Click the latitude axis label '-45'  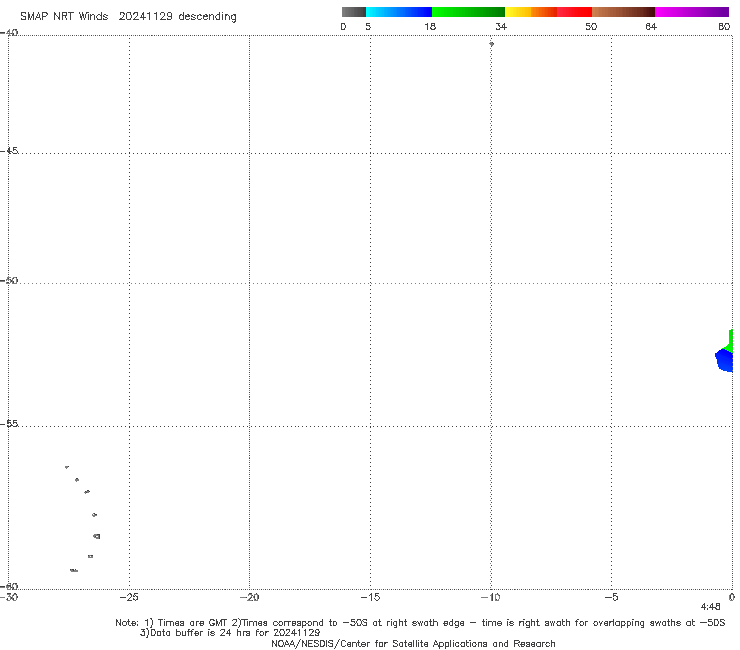[9, 151]
